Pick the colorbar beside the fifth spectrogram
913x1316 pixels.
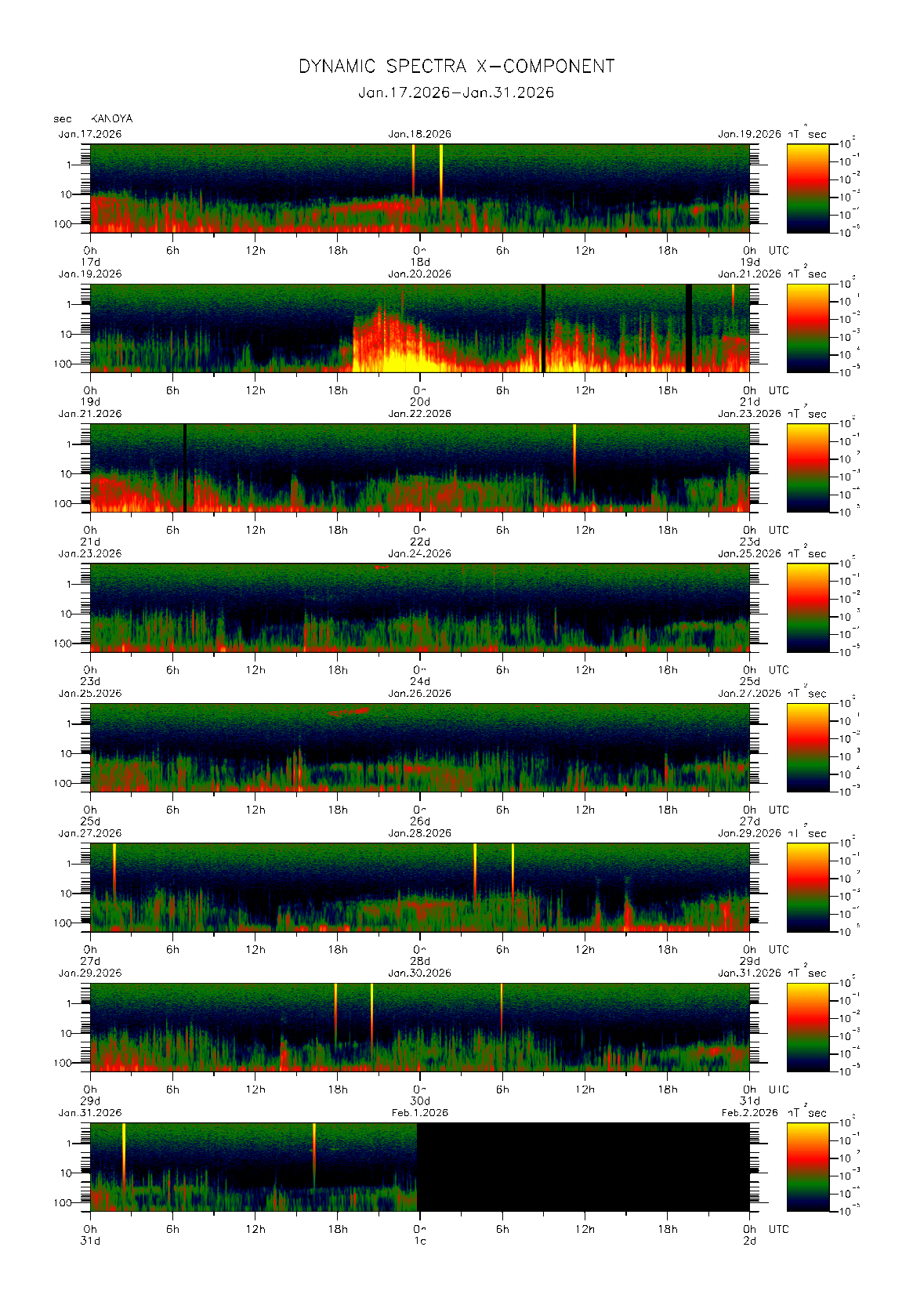pyautogui.click(x=807, y=747)
